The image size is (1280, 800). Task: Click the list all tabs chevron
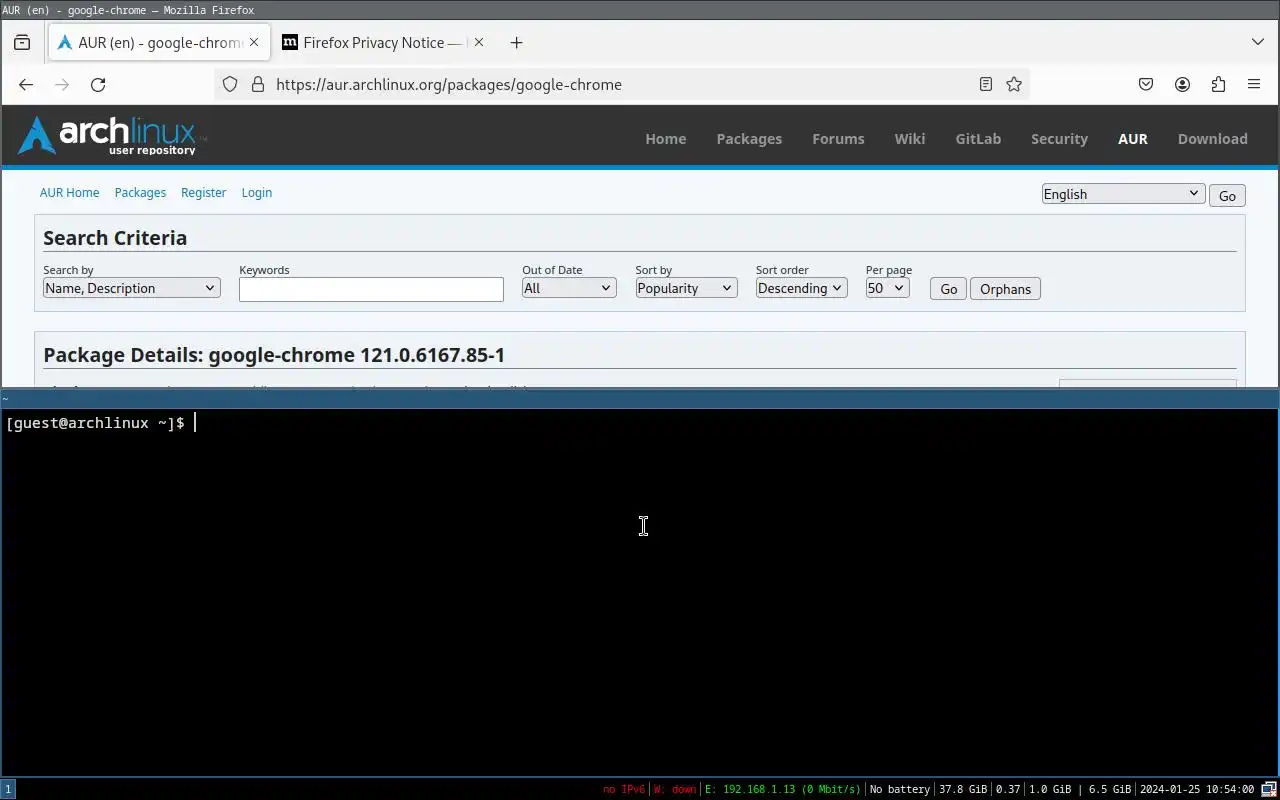point(1258,43)
